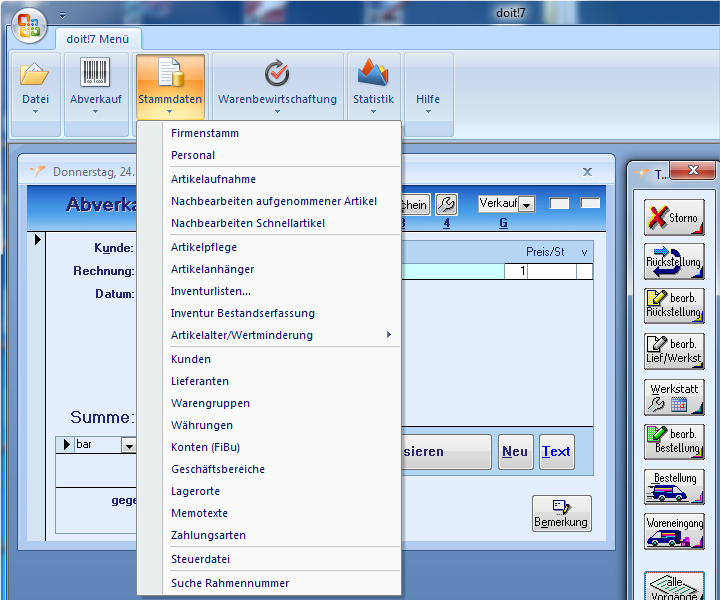Expand Artikelalter/Wertminderung submenu arrow
This screenshot has height=600, width=720.
389,335
